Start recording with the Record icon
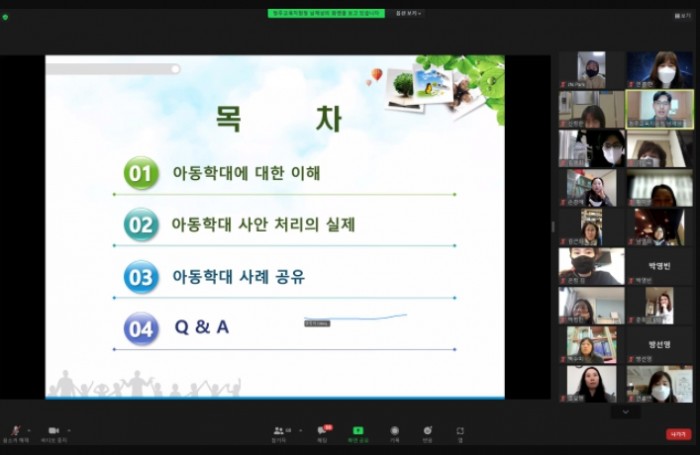This screenshot has width=700, height=455. pos(394,431)
